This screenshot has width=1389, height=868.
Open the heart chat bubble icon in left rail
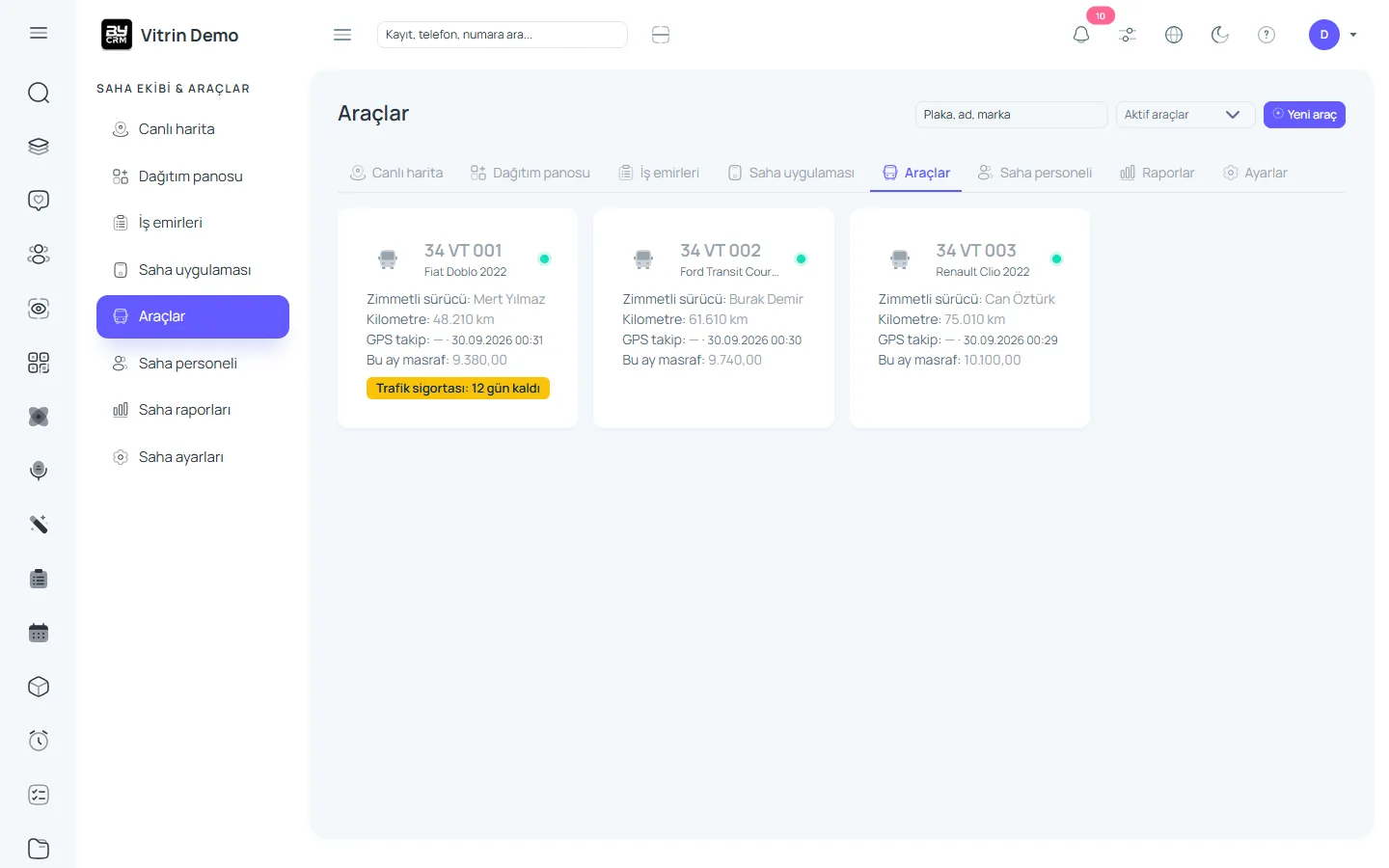[39, 201]
